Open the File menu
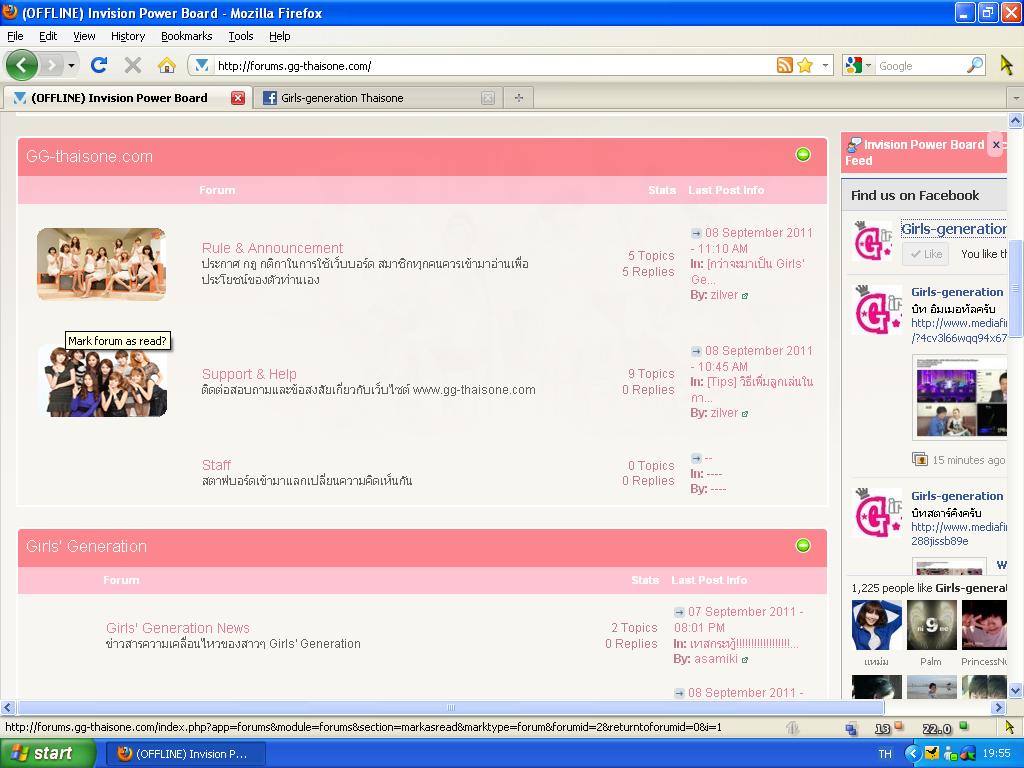The width and height of the screenshot is (1024, 768). (15, 36)
